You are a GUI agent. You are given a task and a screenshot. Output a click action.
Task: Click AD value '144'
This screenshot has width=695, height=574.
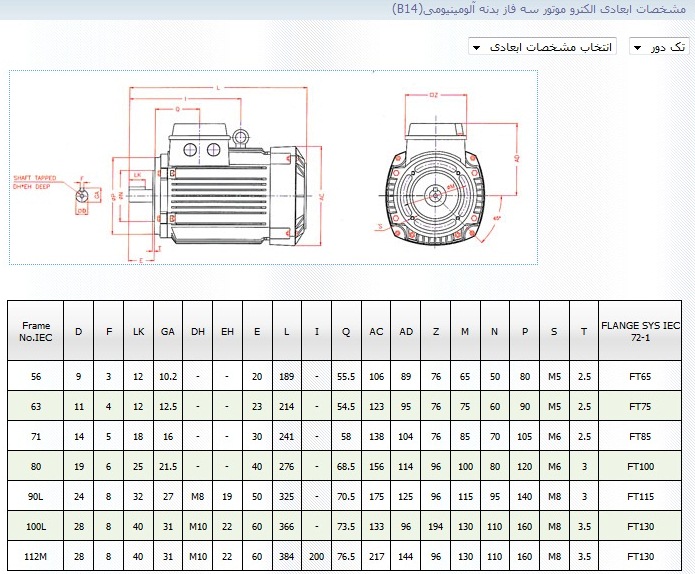coord(406,556)
